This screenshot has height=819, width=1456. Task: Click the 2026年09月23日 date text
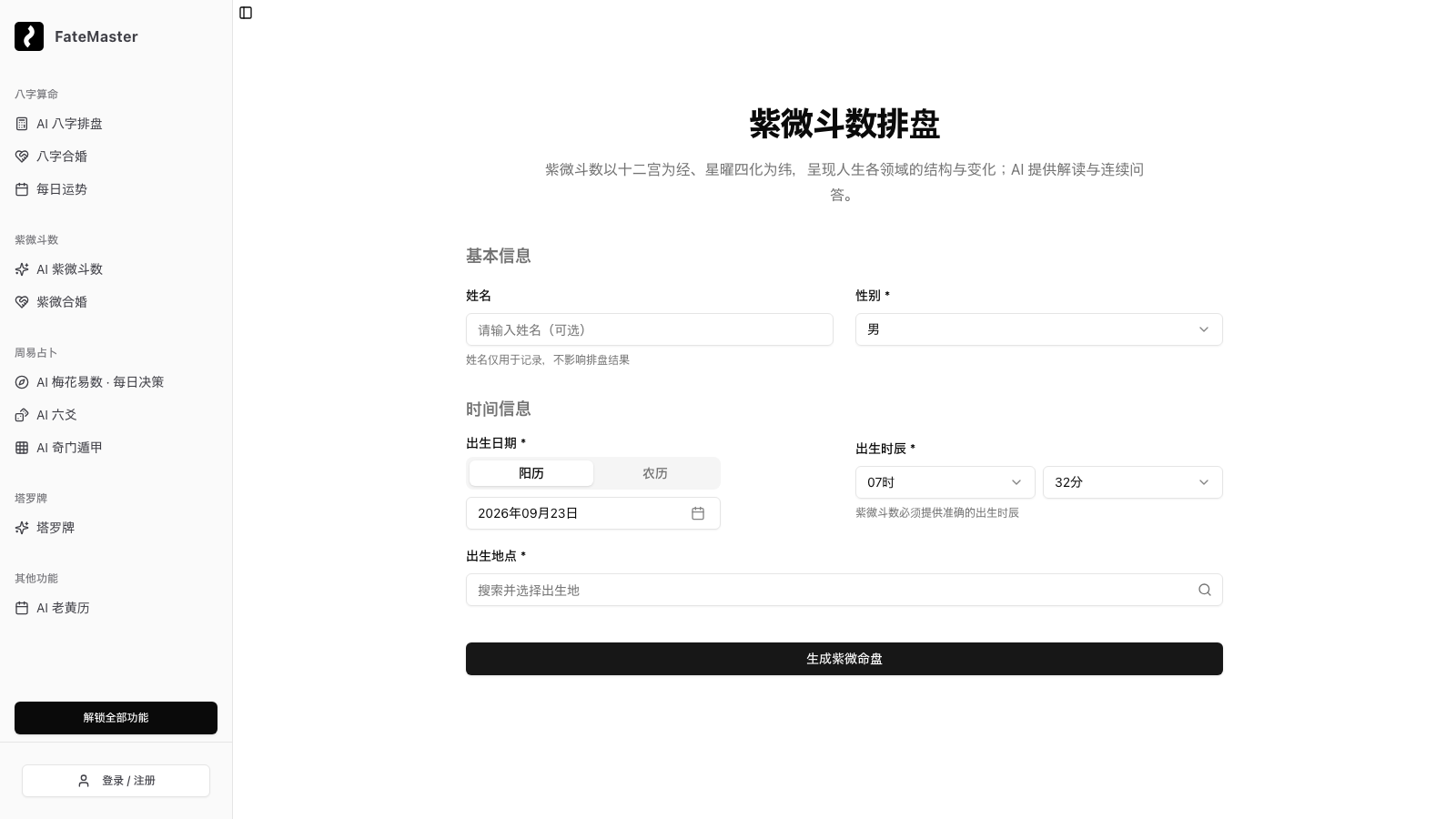coord(528,513)
